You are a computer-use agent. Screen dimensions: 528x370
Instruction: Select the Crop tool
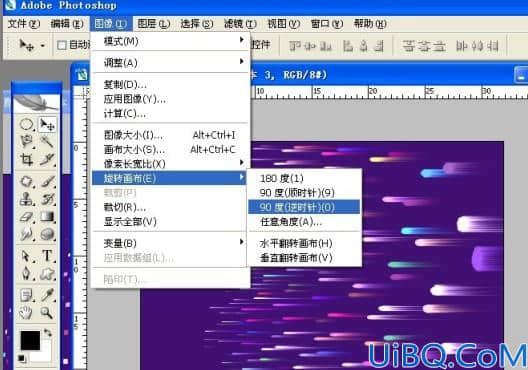coord(26,159)
